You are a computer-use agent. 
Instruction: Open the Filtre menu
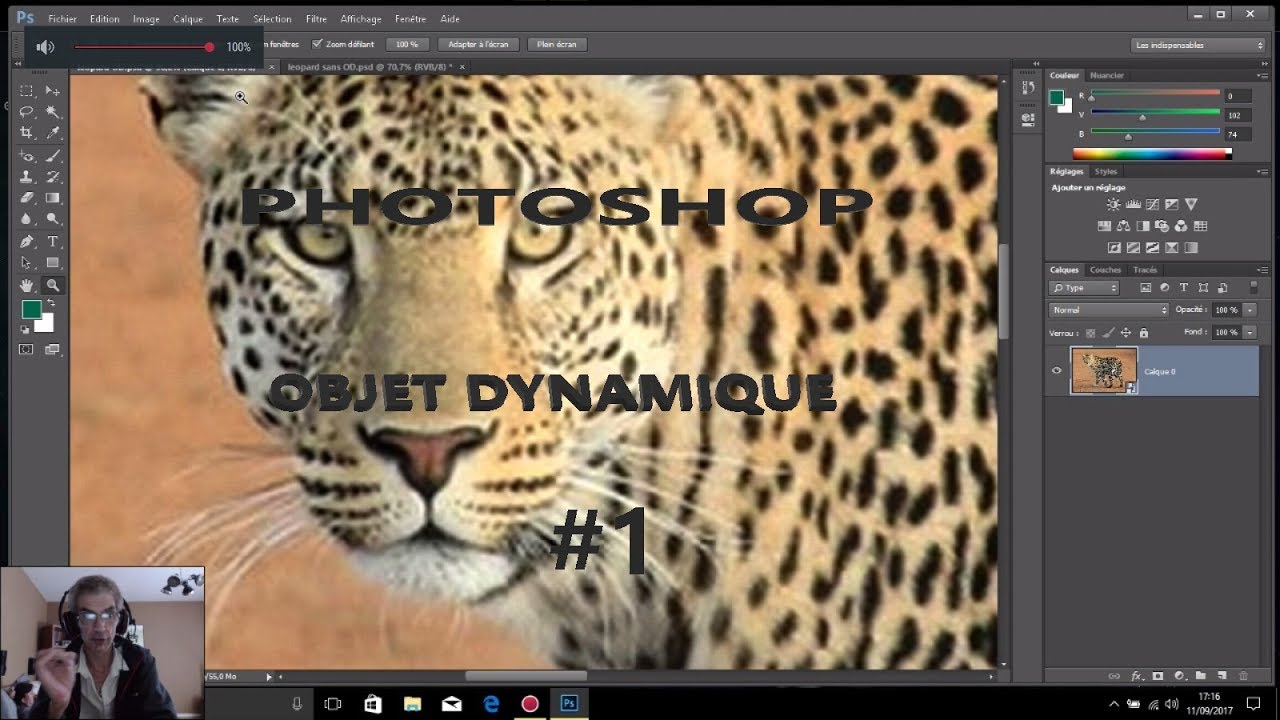(316, 19)
